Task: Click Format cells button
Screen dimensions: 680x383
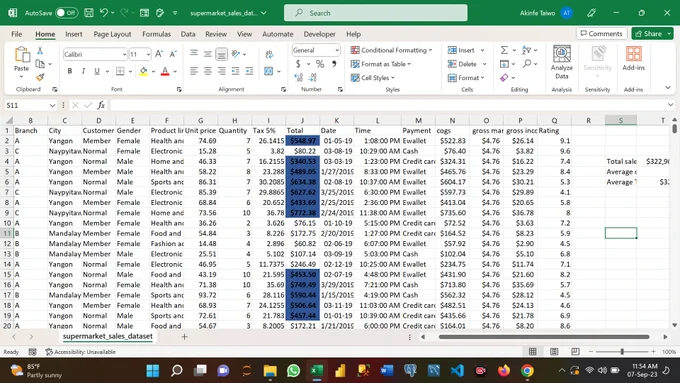Action: coord(466,78)
